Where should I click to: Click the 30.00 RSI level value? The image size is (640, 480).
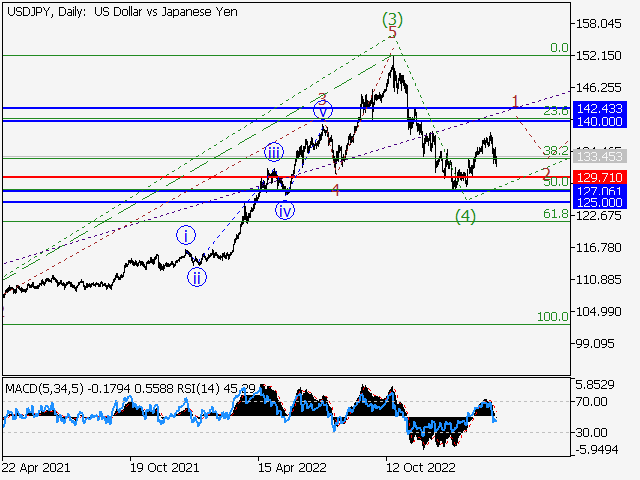pos(591,432)
